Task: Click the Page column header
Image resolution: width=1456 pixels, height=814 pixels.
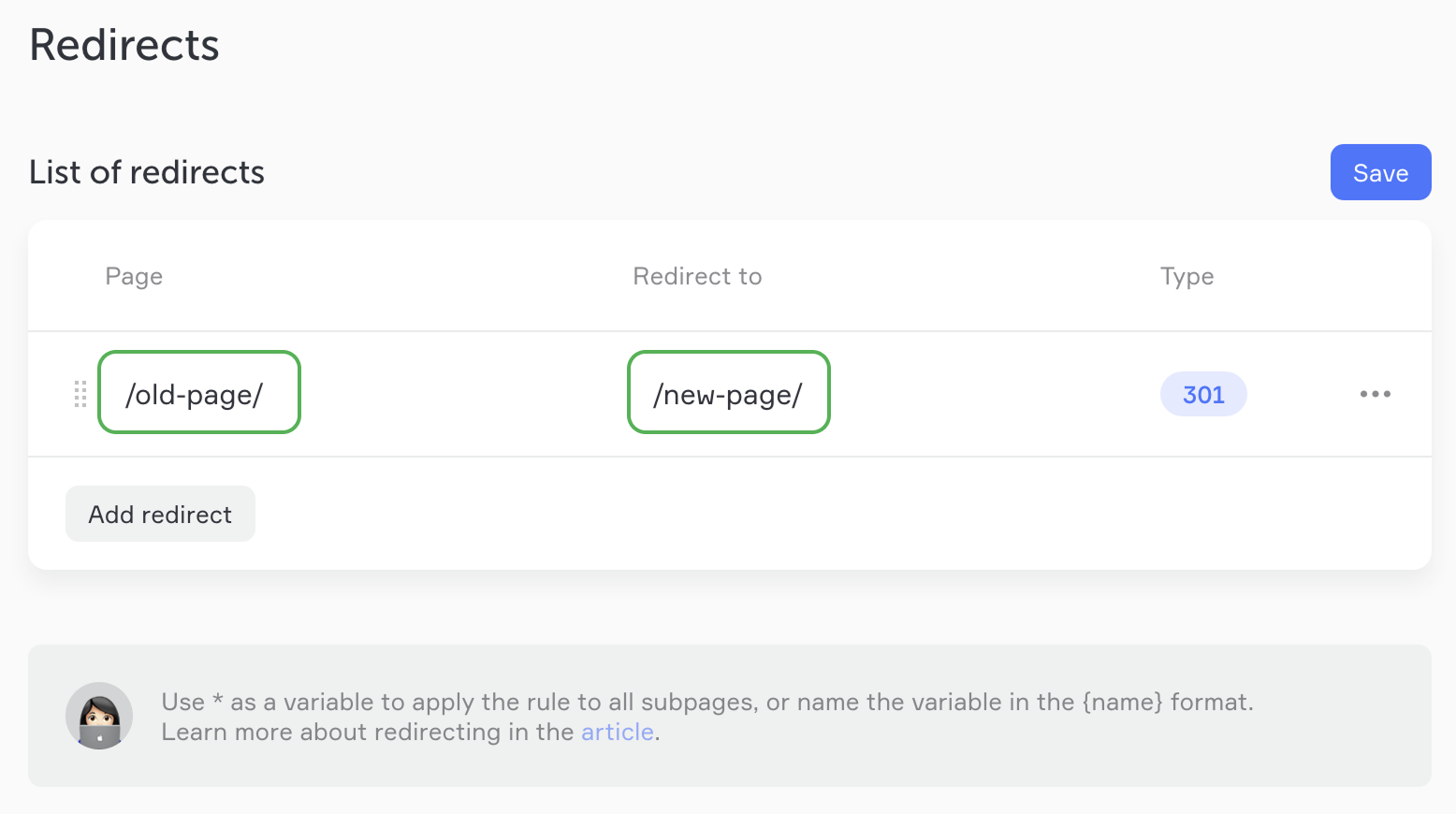Action: pyautogui.click(x=134, y=276)
